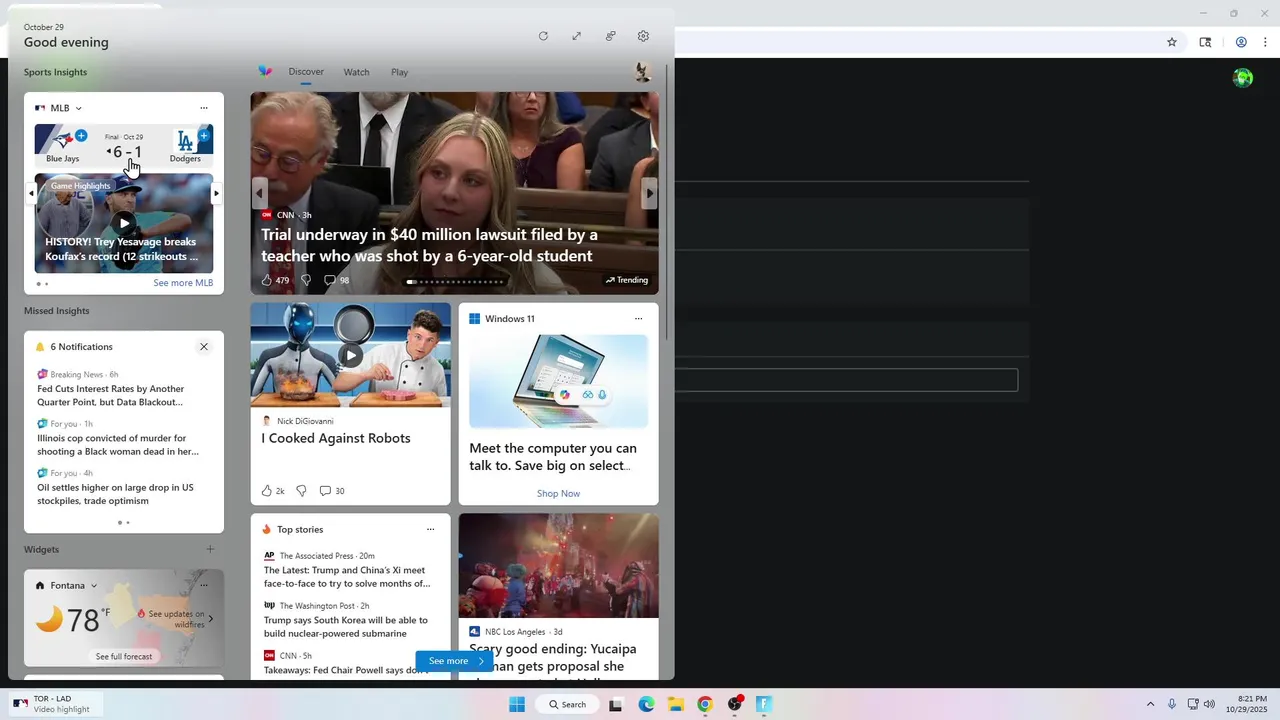Open the Windows Start menu
The width and height of the screenshot is (1280, 720).
tap(517, 704)
